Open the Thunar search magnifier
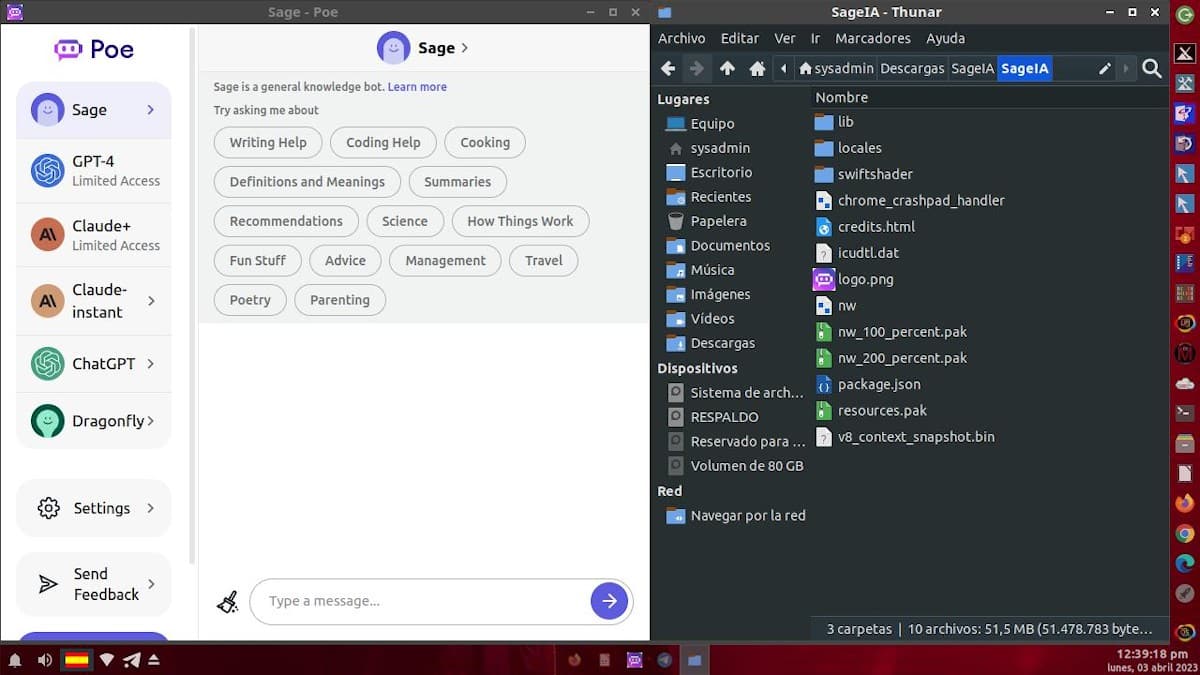Viewport: 1200px width, 675px height. [1151, 69]
